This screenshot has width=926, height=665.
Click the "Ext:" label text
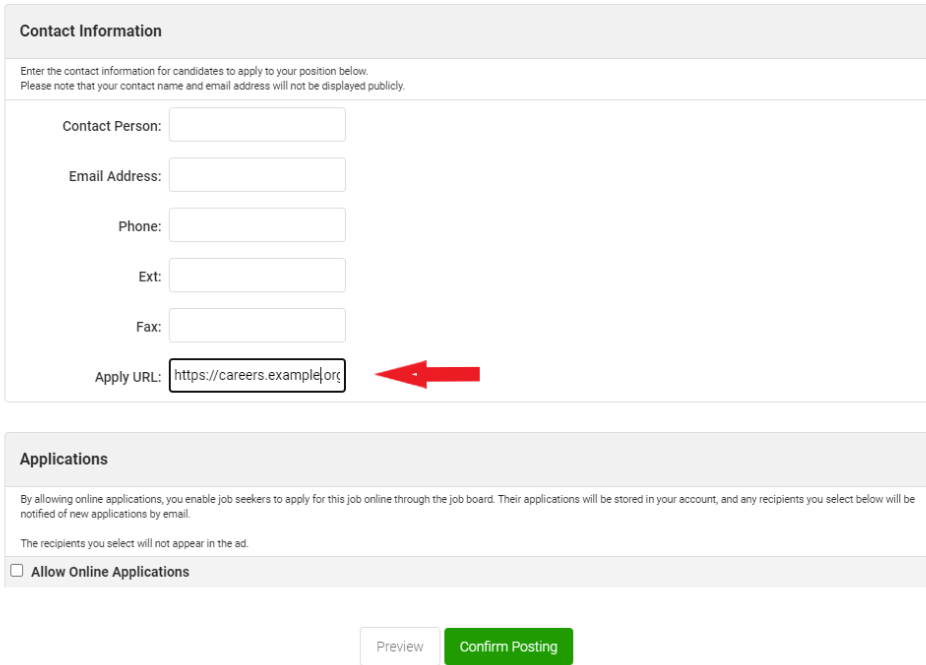(150, 276)
